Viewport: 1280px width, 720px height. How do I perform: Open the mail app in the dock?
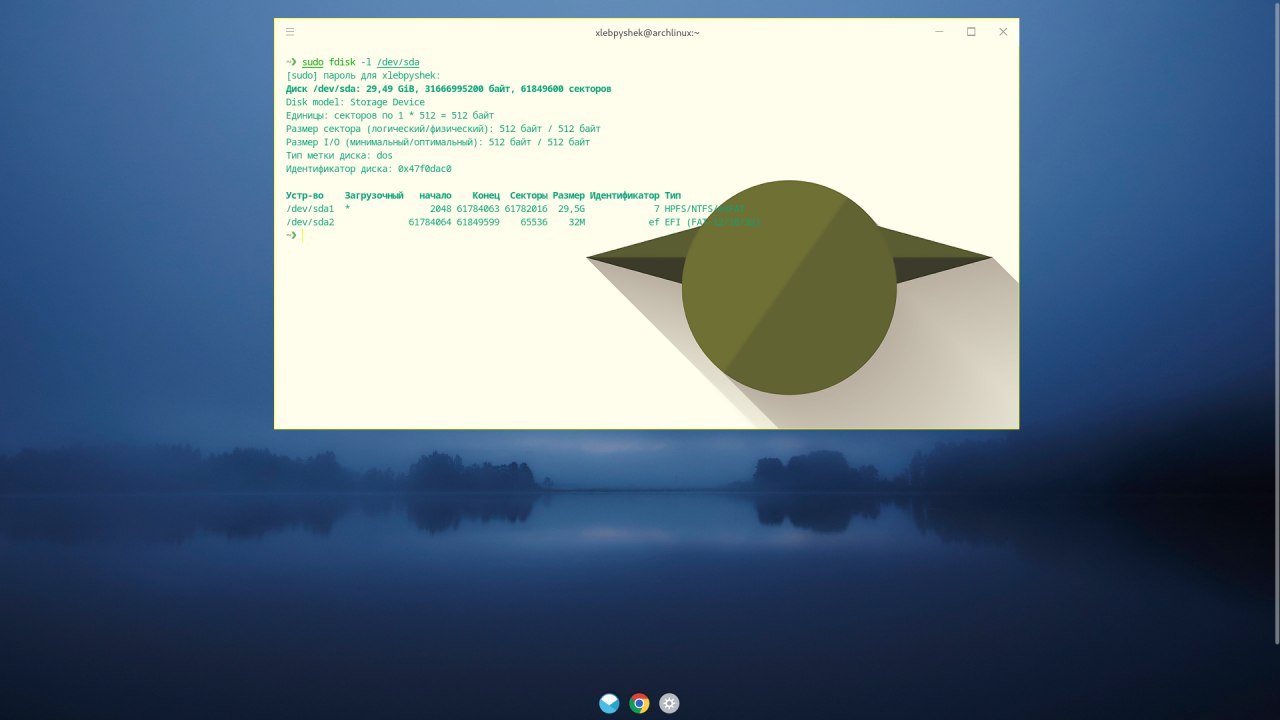click(x=609, y=703)
